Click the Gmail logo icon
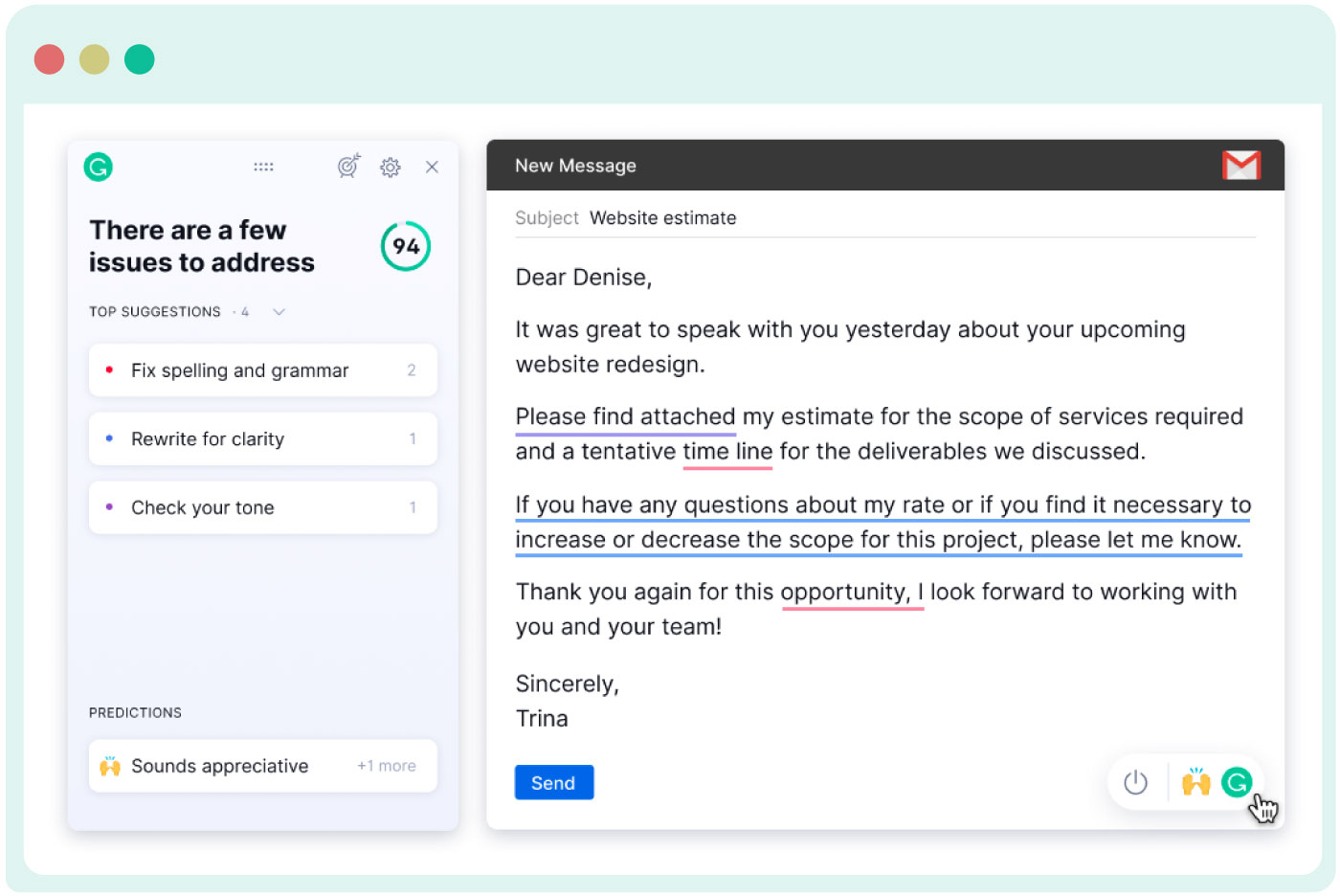Viewport: 1340px width, 896px height. [1240, 166]
